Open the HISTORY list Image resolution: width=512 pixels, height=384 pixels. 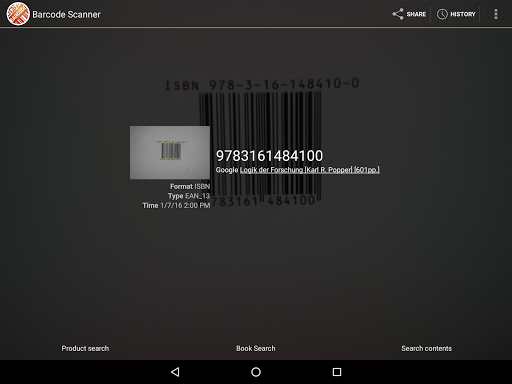pos(456,14)
